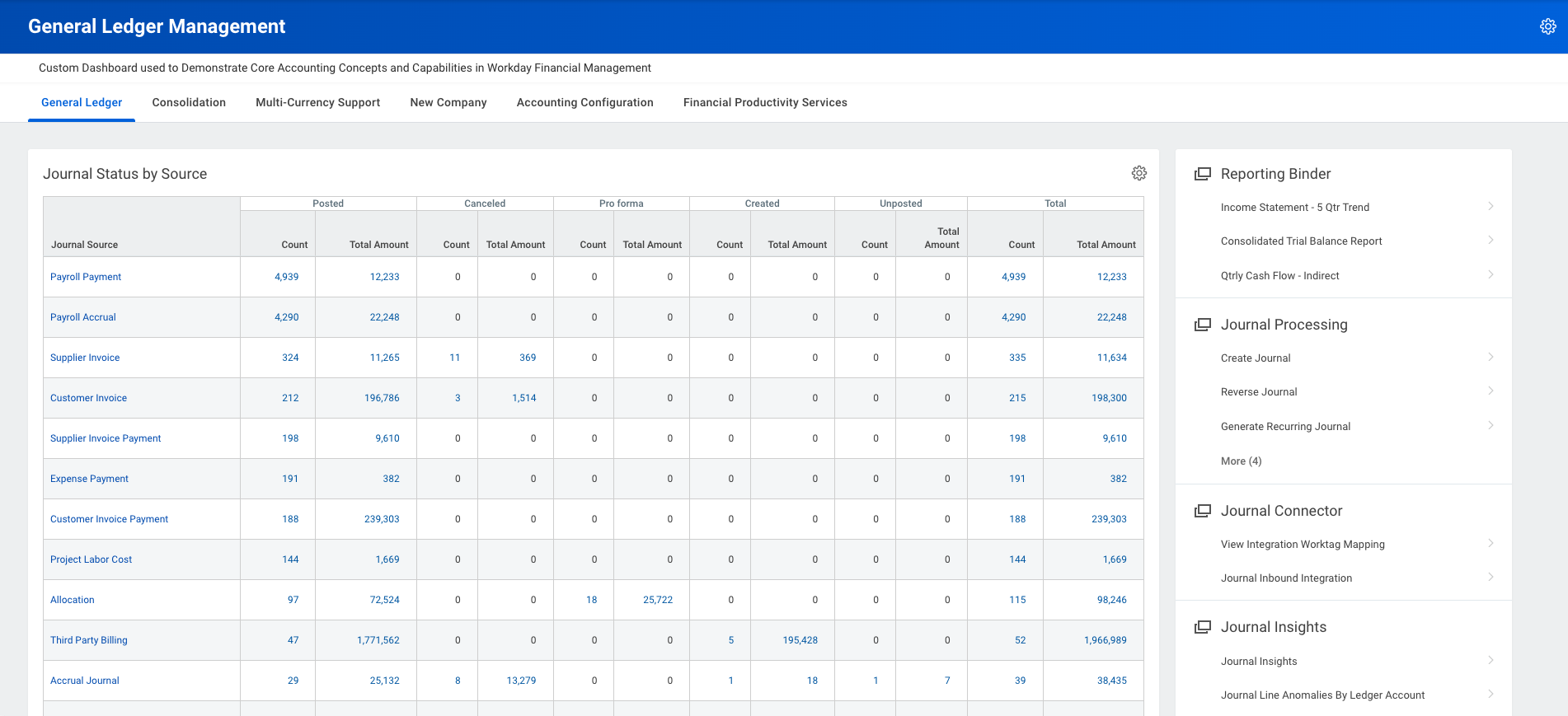Image resolution: width=1568 pixels, height=716 pixels.
Task: Click the Reporting Binder section icon
Action: click(1203, 174)
